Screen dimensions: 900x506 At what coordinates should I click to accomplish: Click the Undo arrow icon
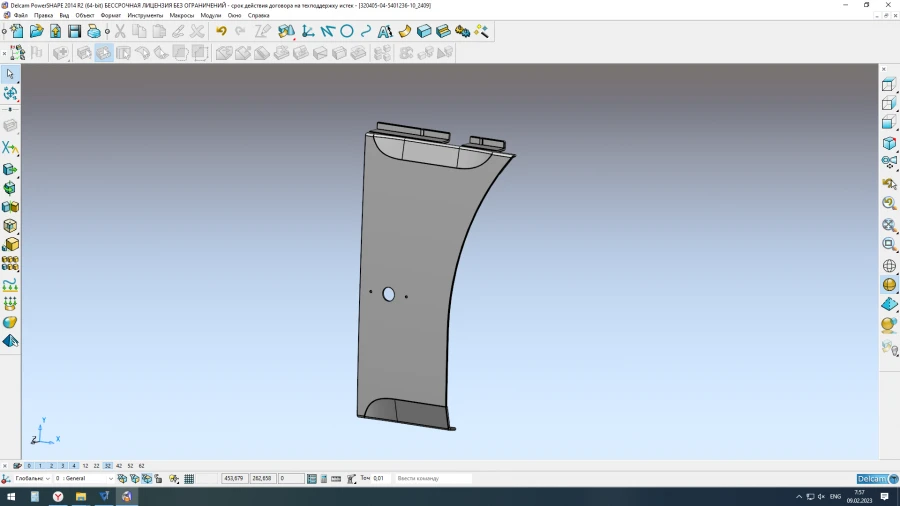[221, 32]
